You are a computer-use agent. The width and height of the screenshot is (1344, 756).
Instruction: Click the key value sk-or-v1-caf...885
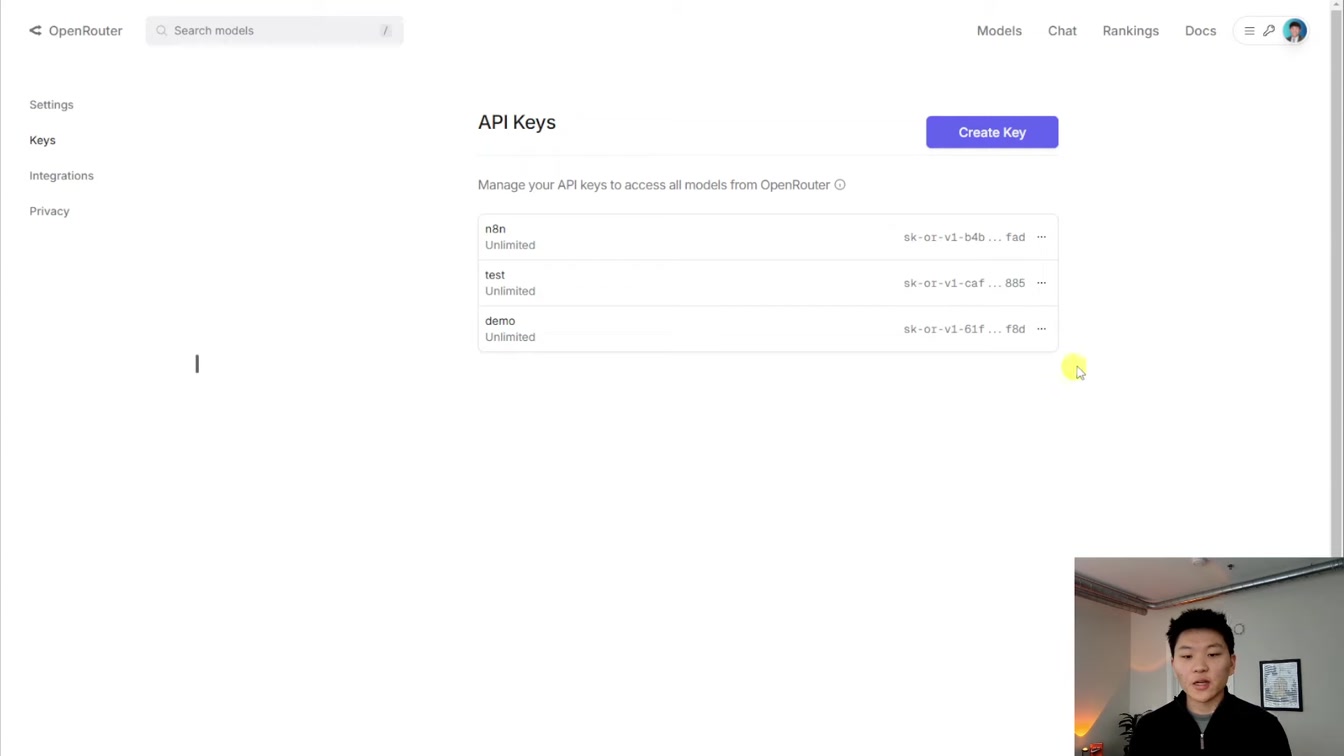click(964, 283)
